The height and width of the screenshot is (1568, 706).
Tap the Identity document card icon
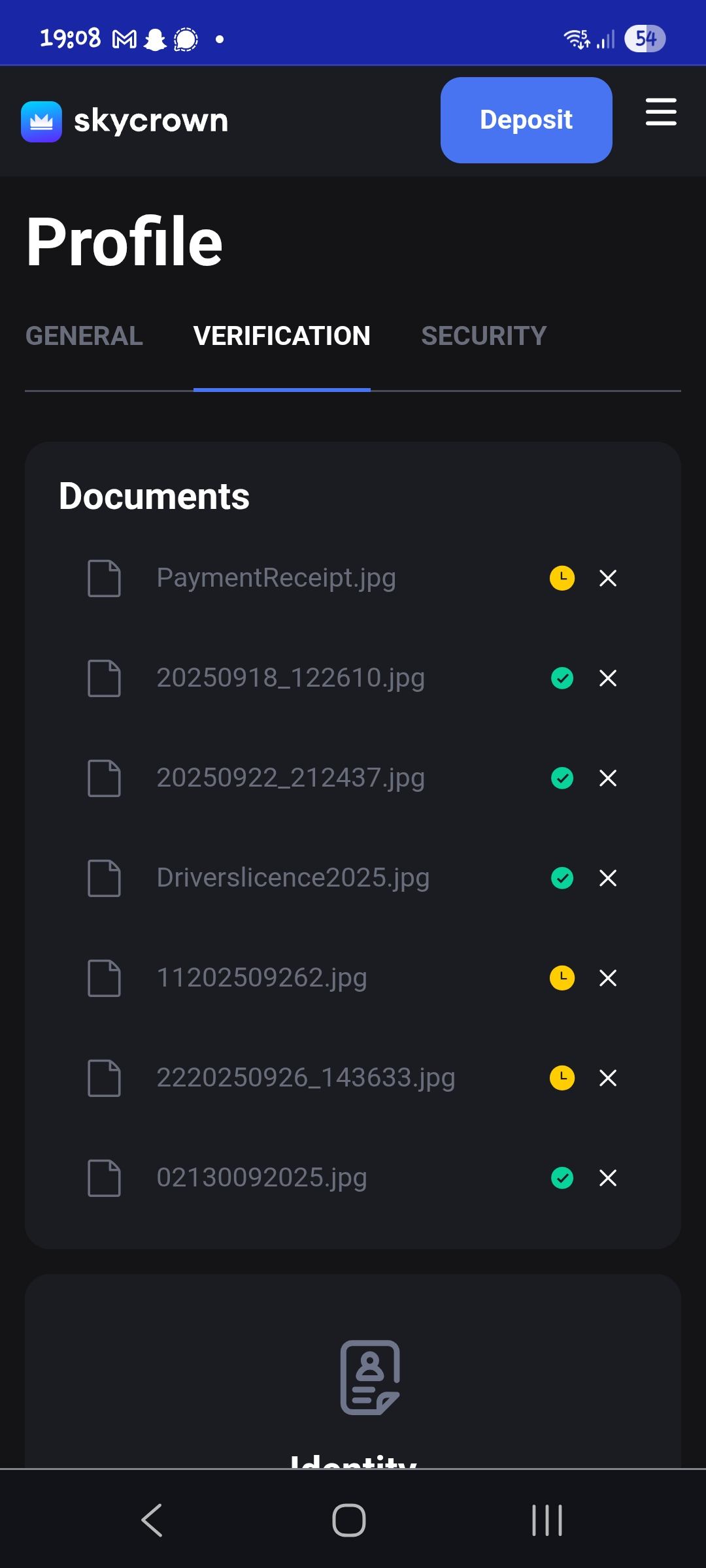click(x=370, y=1377)
